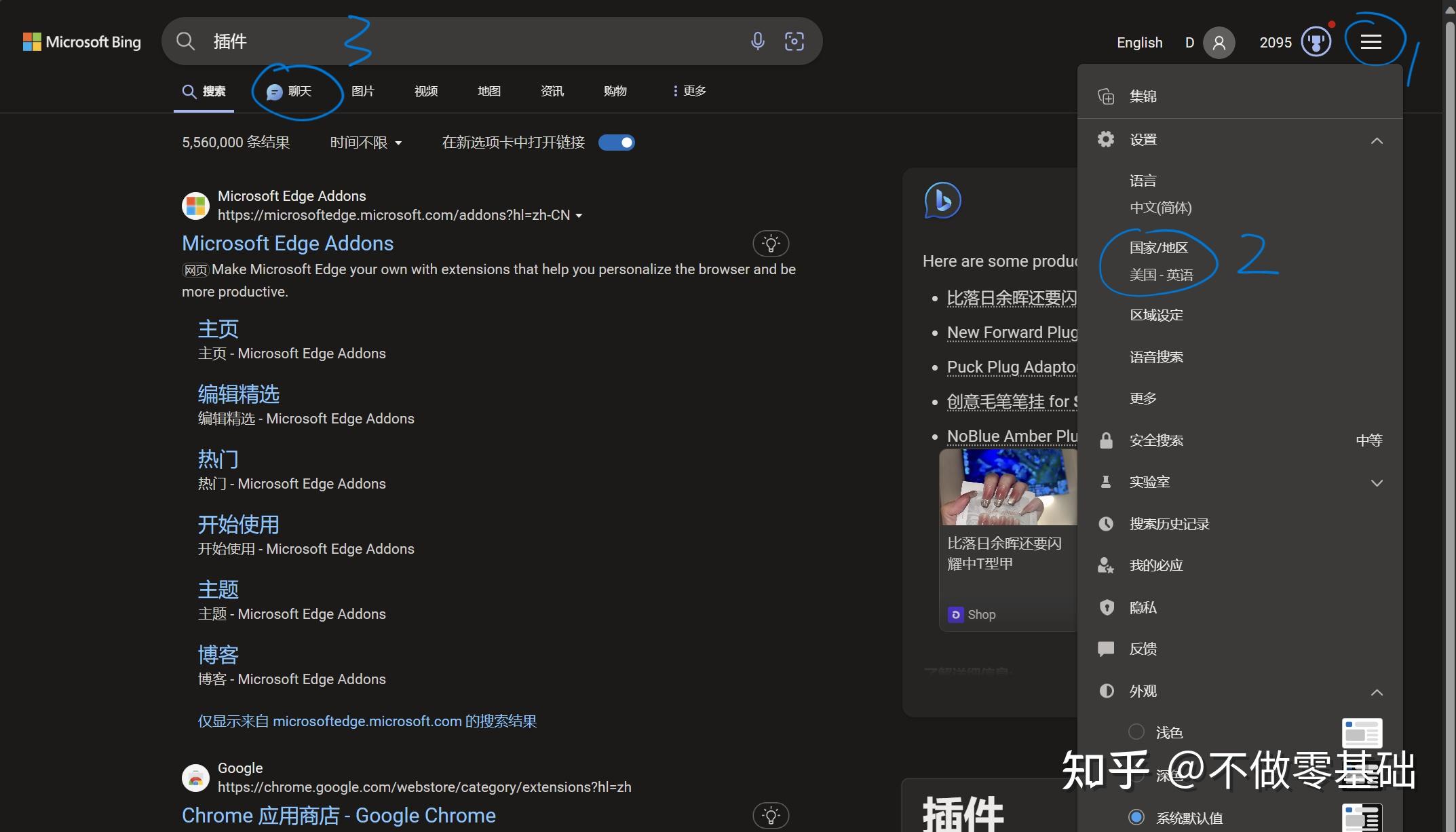Click the Bing chat logo in sidebar card
The width and height of the screenshot is (1456, 832).
point(943,200)
